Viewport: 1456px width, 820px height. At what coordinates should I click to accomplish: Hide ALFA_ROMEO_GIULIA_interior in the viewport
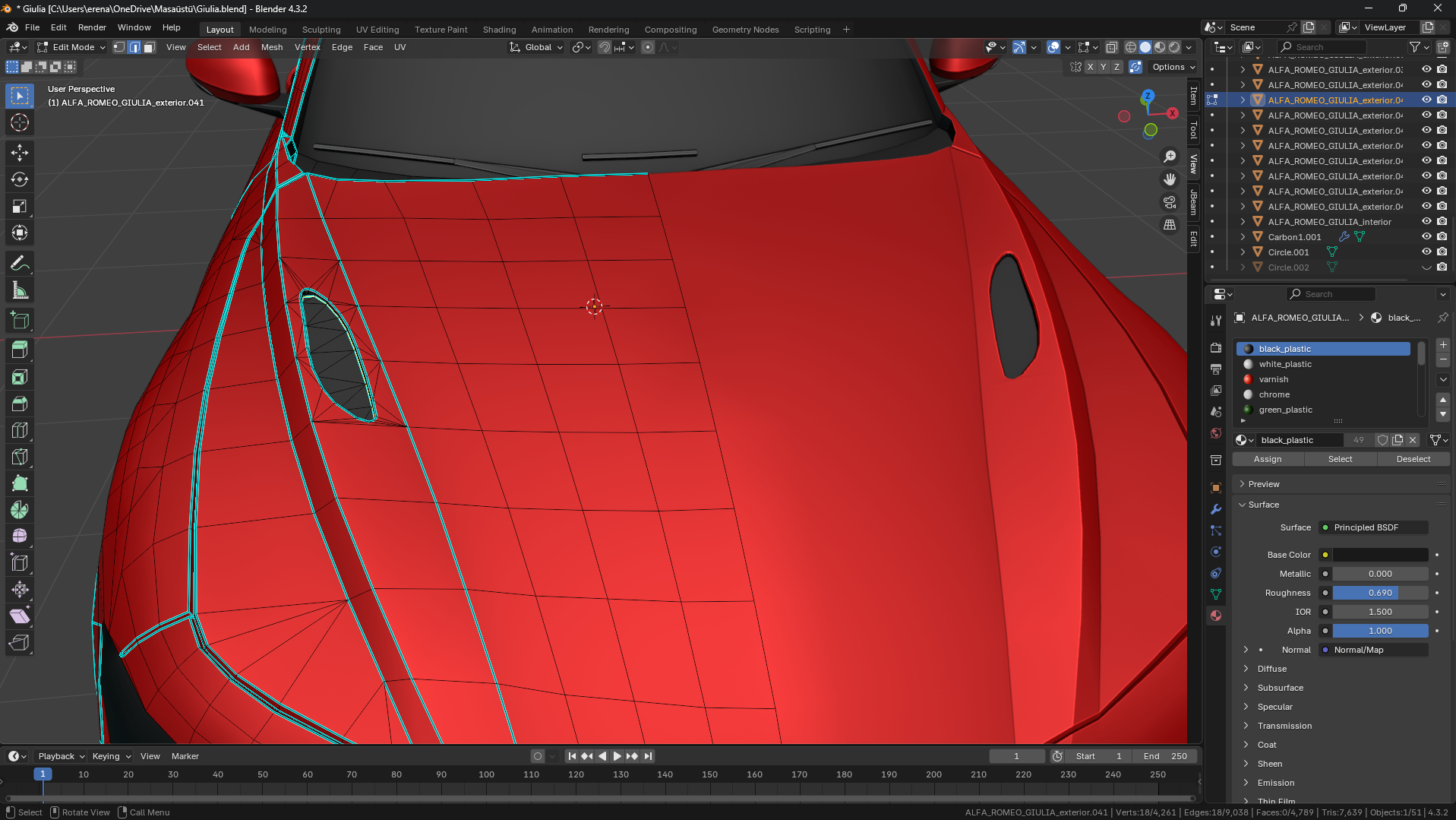[1426, 222]
